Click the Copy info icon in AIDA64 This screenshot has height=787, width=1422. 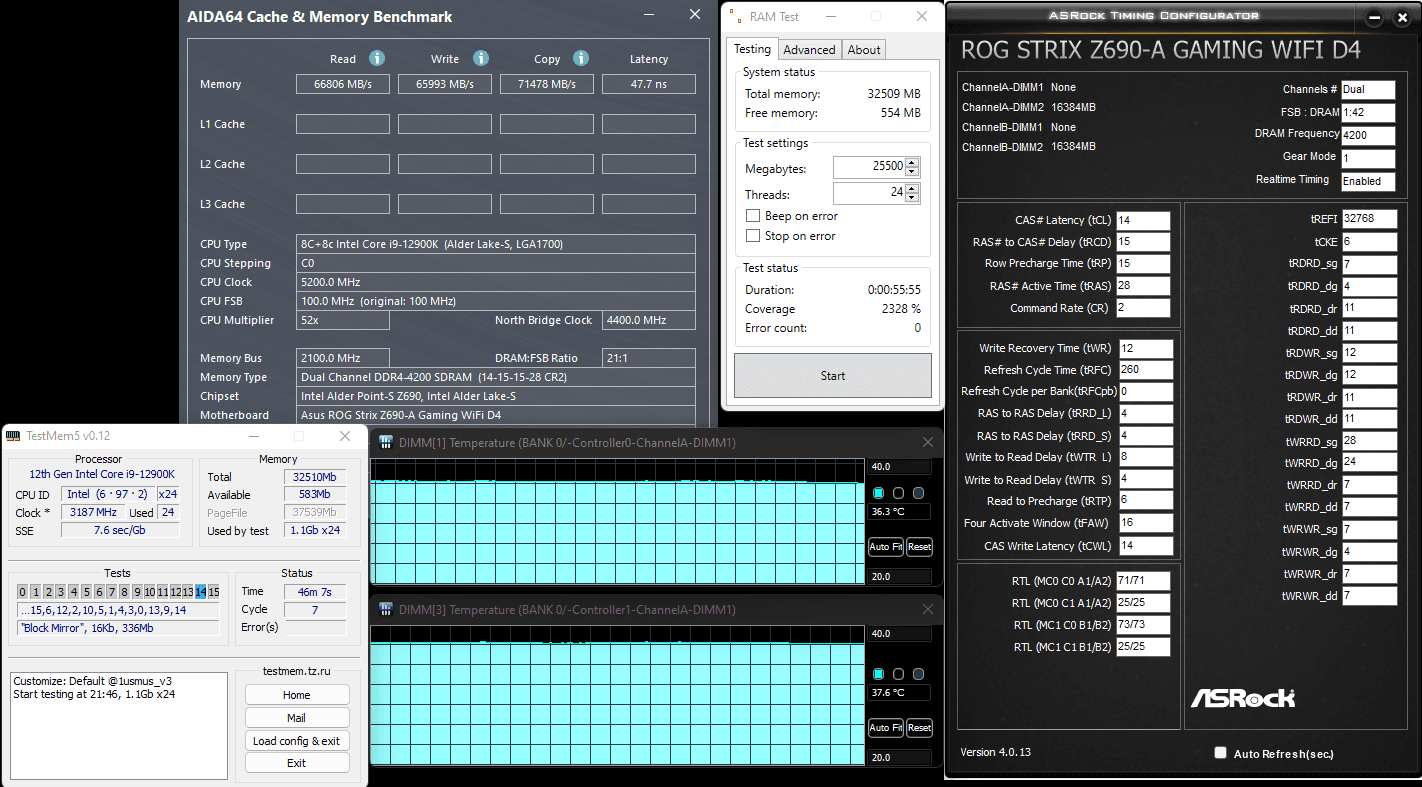point(580,58)
